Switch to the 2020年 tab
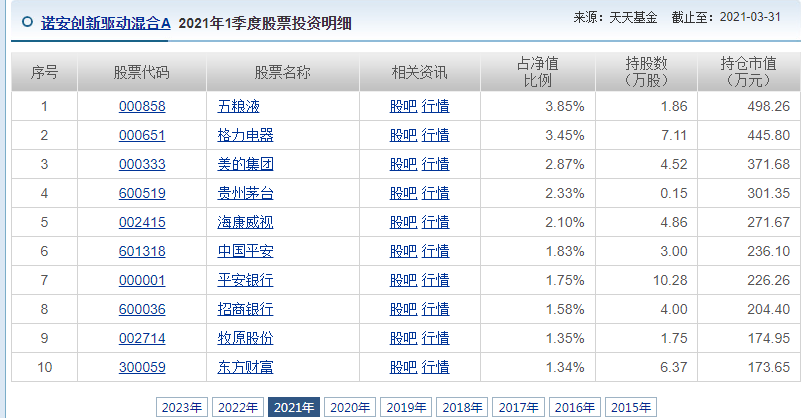This screenshot has height=418, width=804. pos(350,407)
